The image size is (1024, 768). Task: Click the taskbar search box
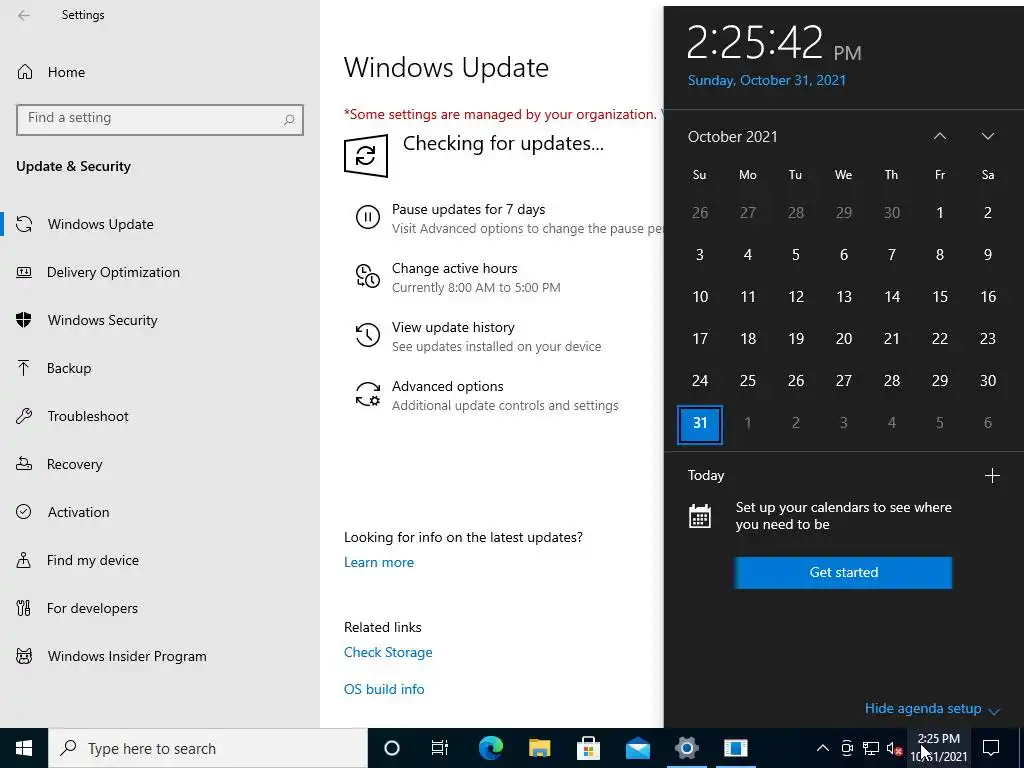208,748
